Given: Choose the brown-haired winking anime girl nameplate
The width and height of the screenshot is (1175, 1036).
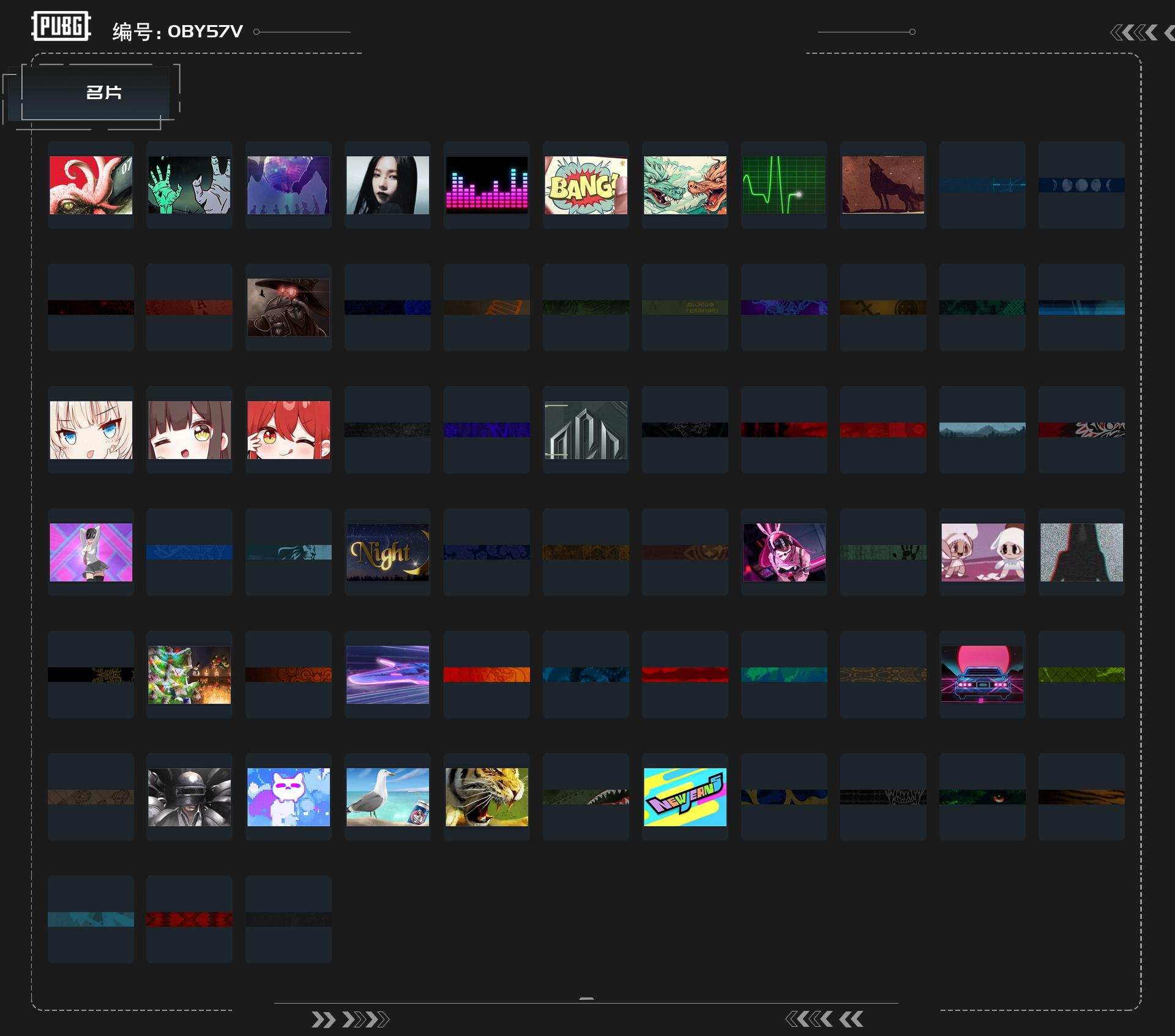Looking at the screenshot, I should tap(190, 430).
